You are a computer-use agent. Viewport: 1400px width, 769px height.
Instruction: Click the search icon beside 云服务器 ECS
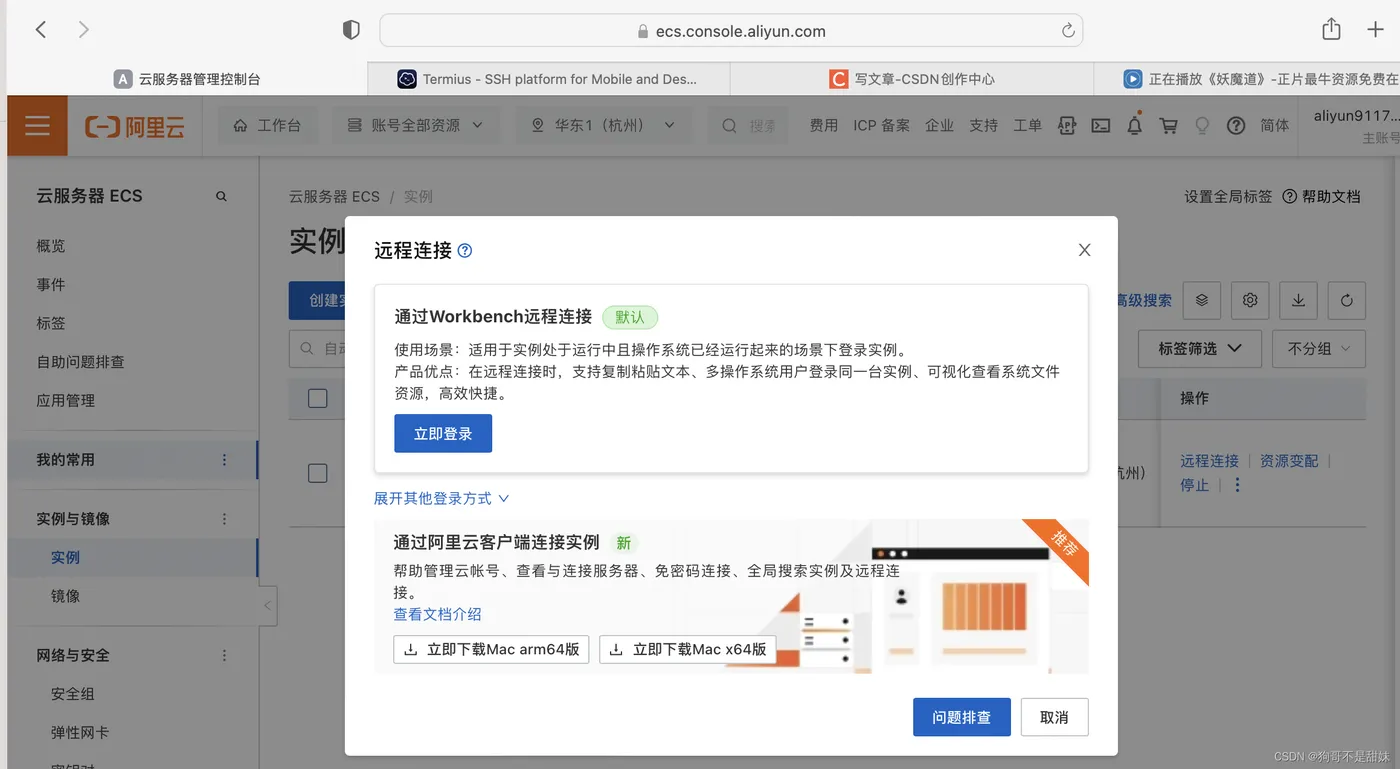click(x=221, y=196)
